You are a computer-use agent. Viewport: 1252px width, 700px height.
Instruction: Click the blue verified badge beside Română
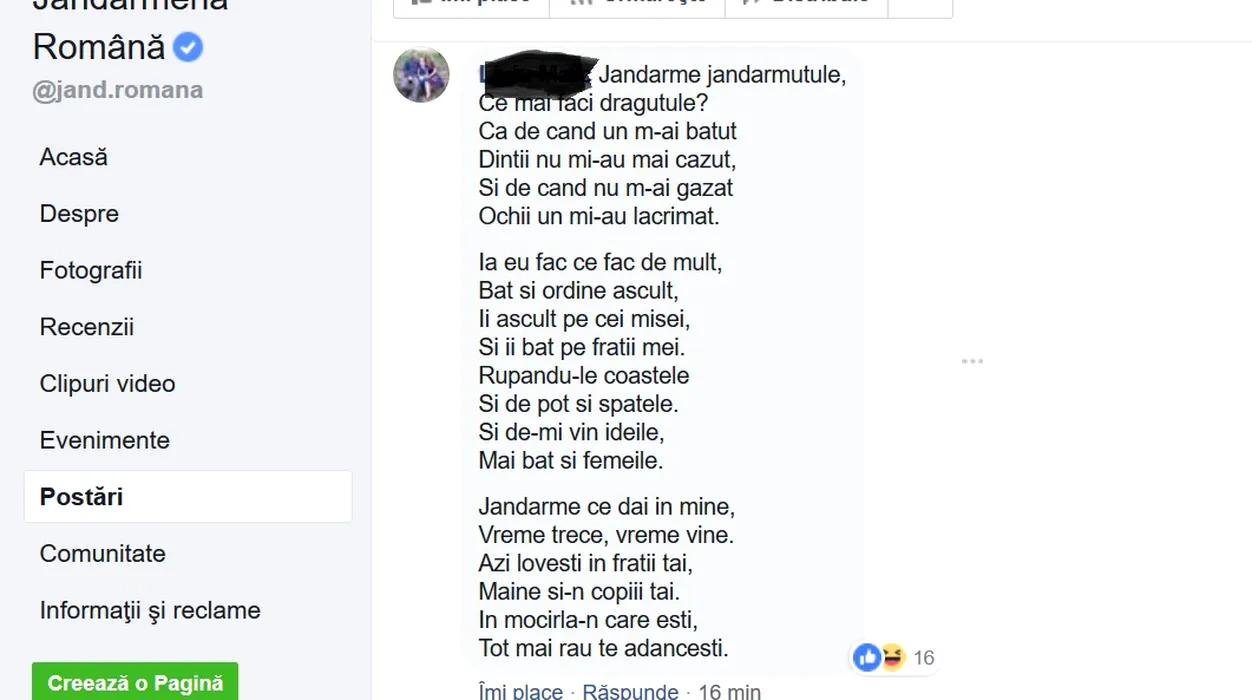(188, 47)
